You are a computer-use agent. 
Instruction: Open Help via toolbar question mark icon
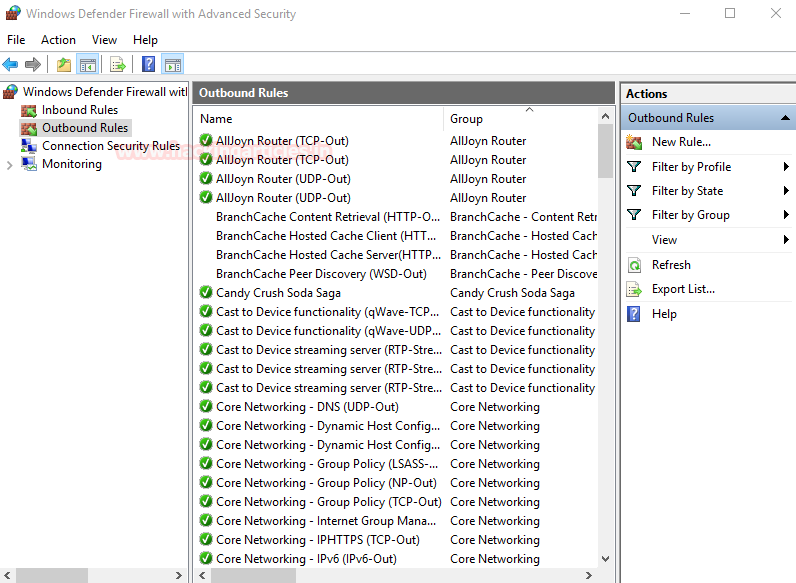[x=148, y=64]
